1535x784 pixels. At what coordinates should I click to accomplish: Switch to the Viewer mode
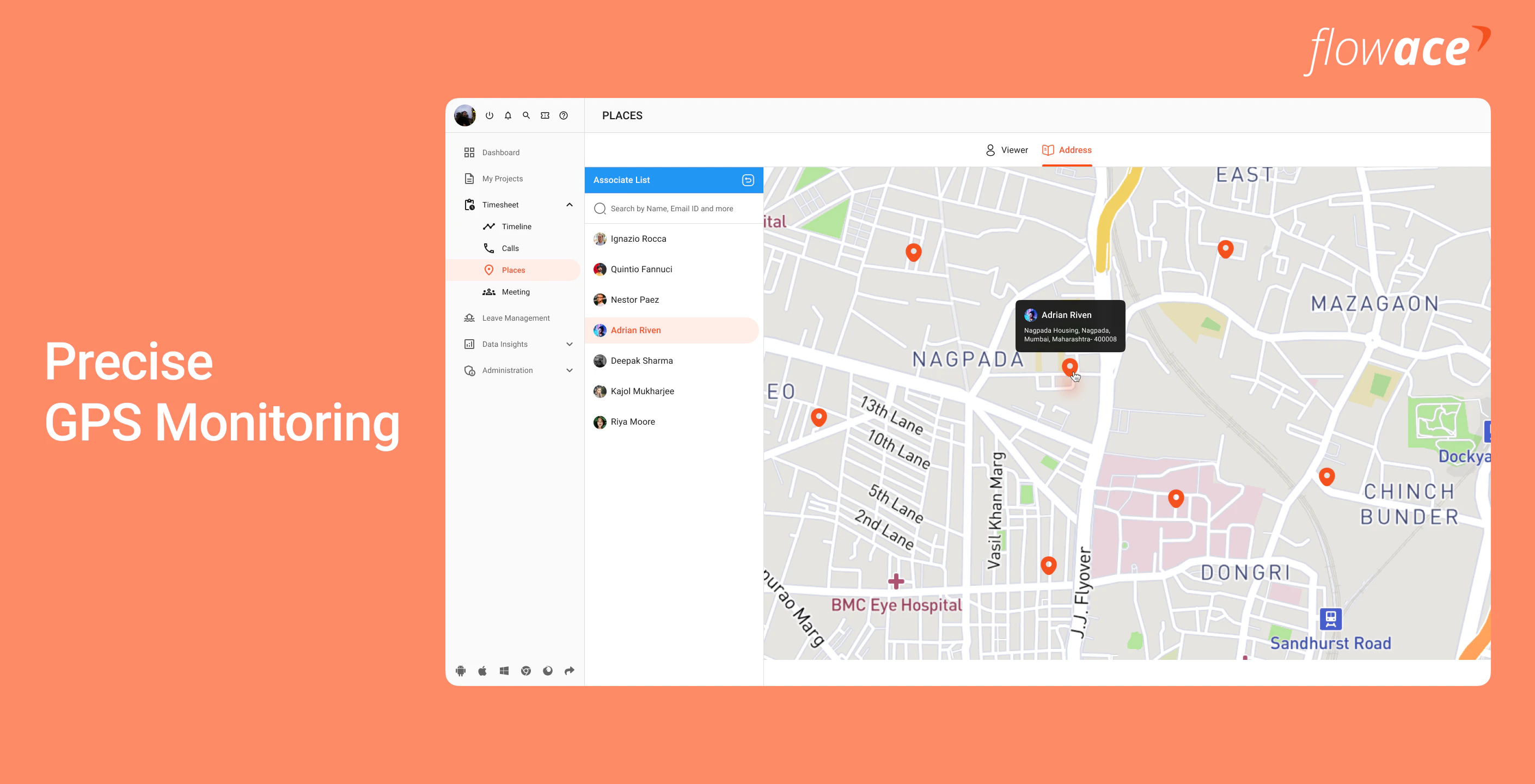pos(1006,150)
